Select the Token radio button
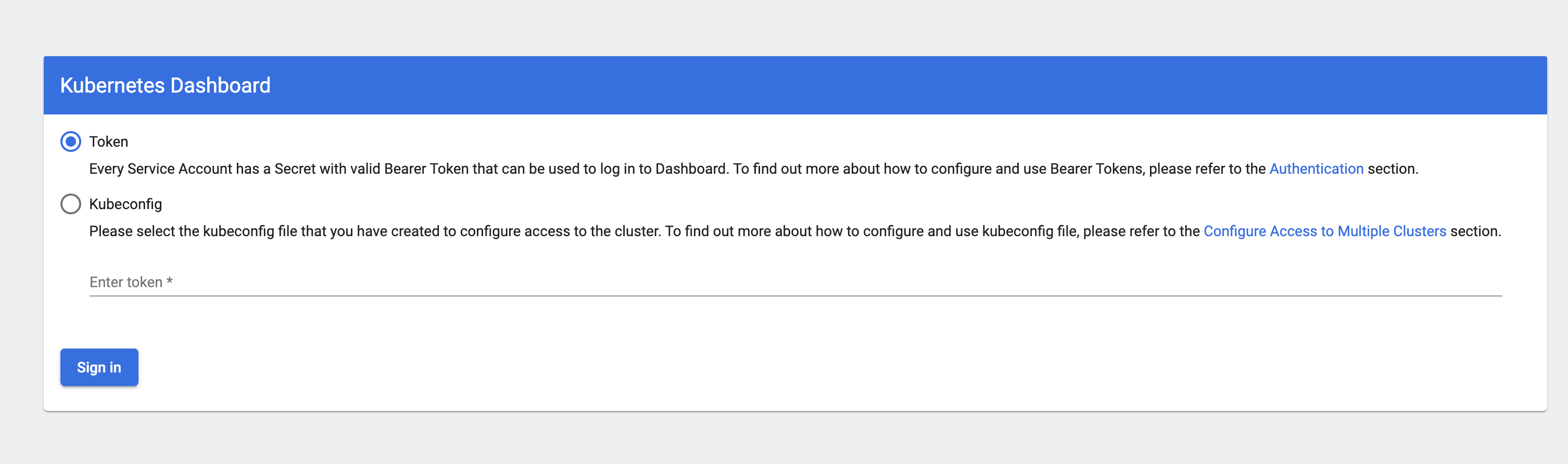This screenshot has height=464, width=1568. point(71,141)
